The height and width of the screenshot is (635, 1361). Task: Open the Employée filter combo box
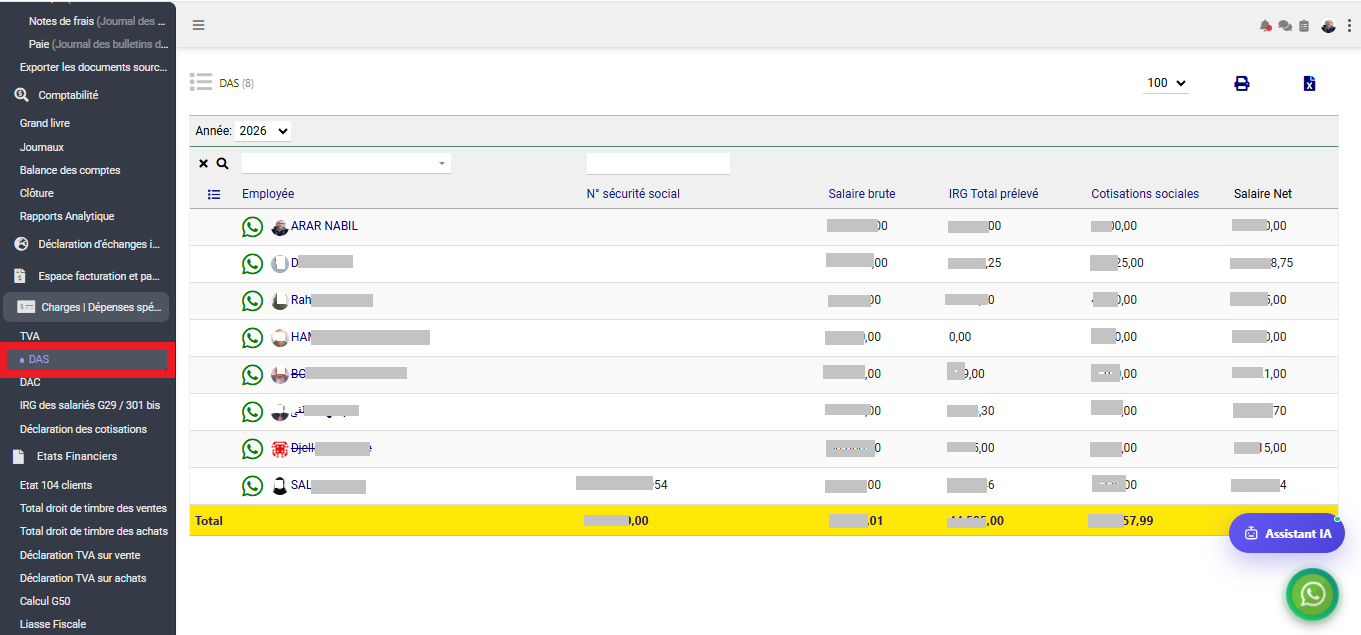click(346, 163)
